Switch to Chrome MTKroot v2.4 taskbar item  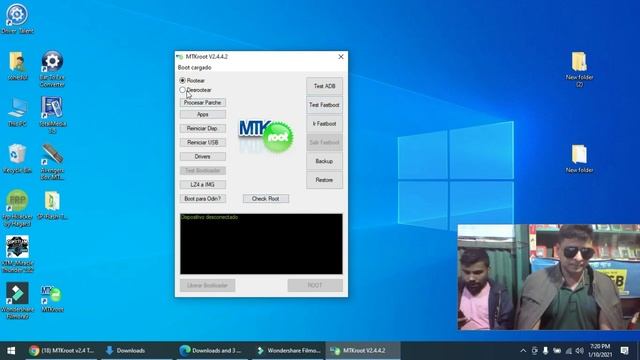(x=61, y=351)
